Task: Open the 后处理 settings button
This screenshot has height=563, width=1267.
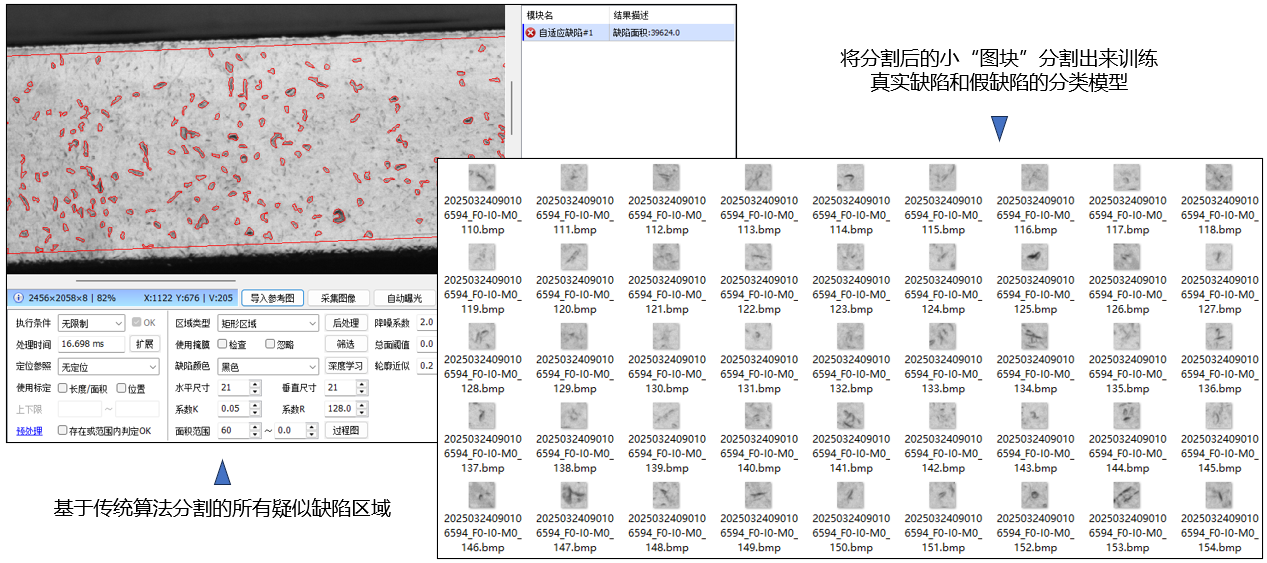Action: point(345,323)
